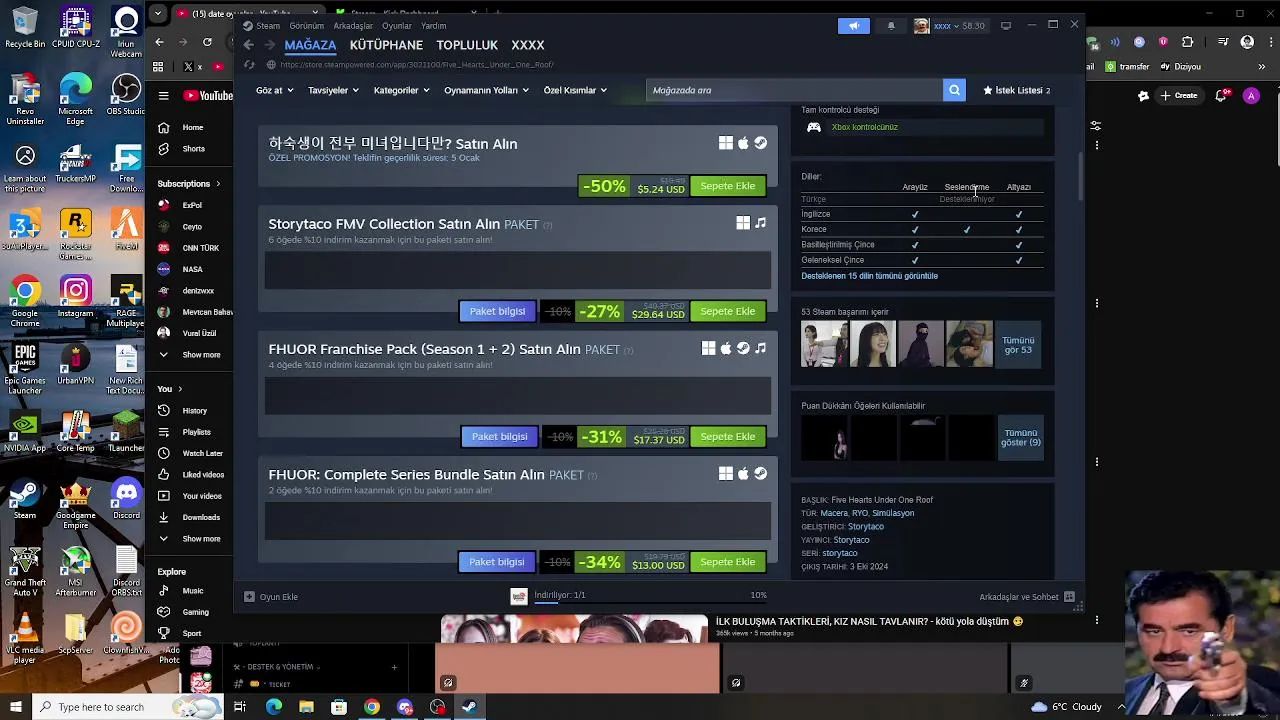Open the XXXX profile tab

coord(528,45)
